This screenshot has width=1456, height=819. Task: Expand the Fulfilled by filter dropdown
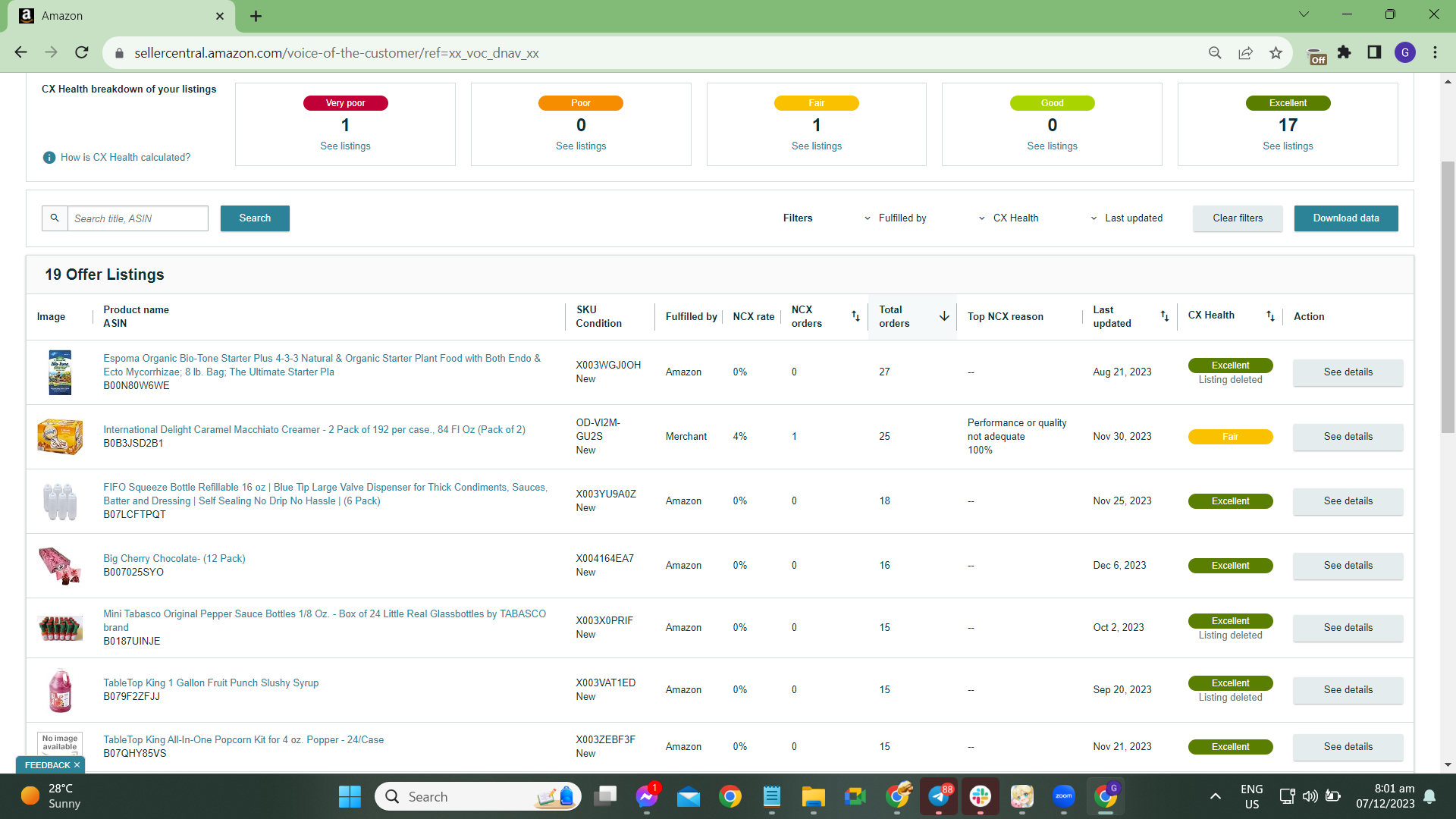click(x=895, y=218)
